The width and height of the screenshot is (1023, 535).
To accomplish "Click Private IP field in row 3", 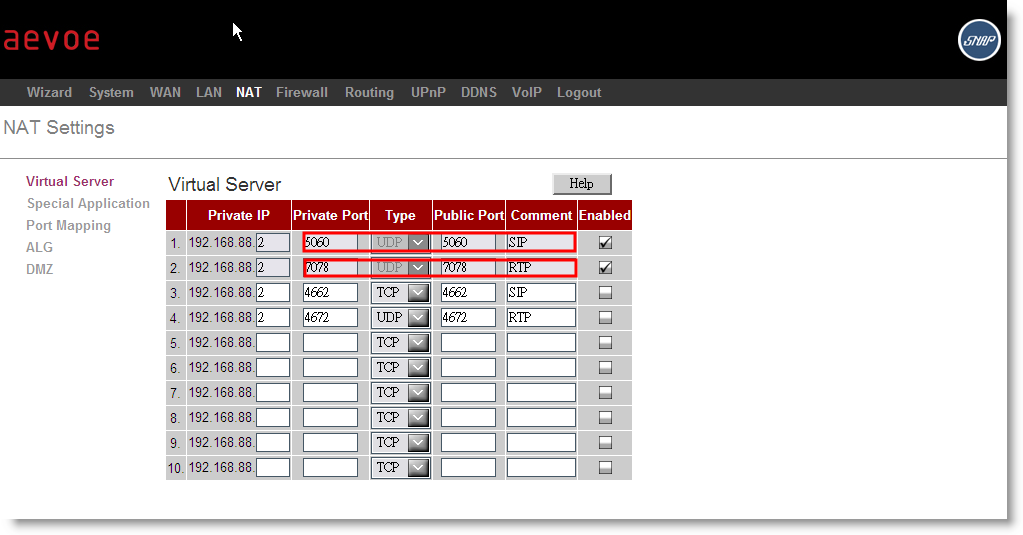I will [273, 293].
